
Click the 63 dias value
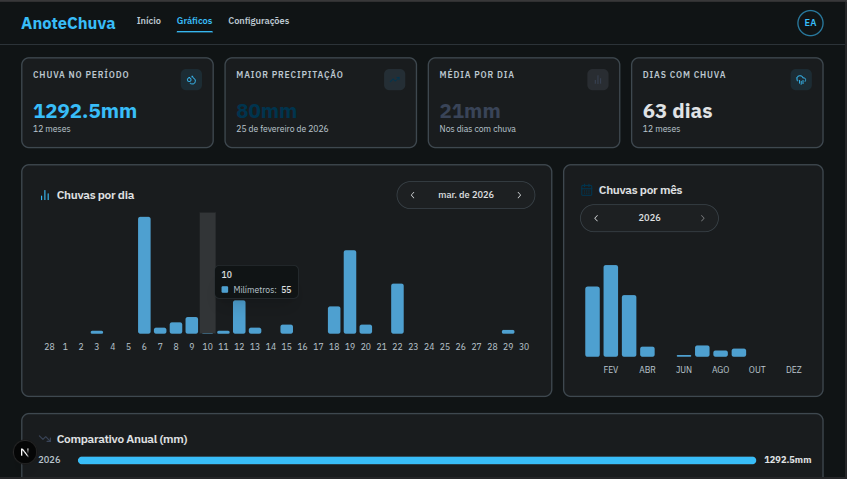[x=677, y=111]
